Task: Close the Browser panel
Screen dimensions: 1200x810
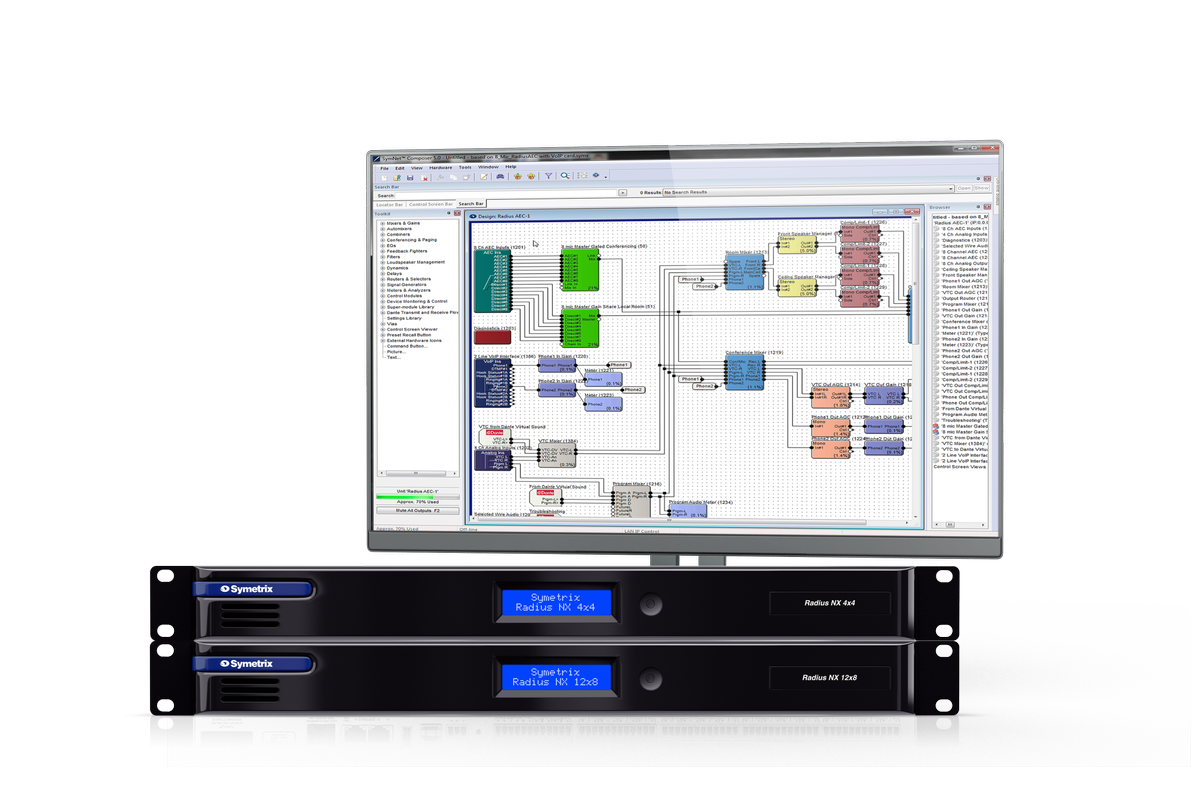Action: point(987,207)
